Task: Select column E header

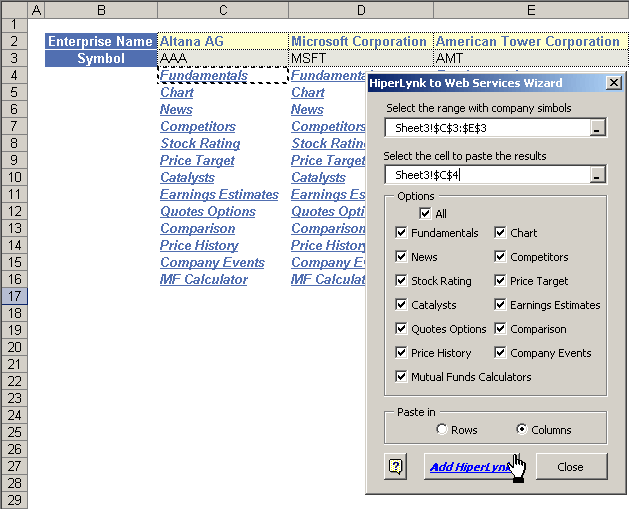Action: 531,10
